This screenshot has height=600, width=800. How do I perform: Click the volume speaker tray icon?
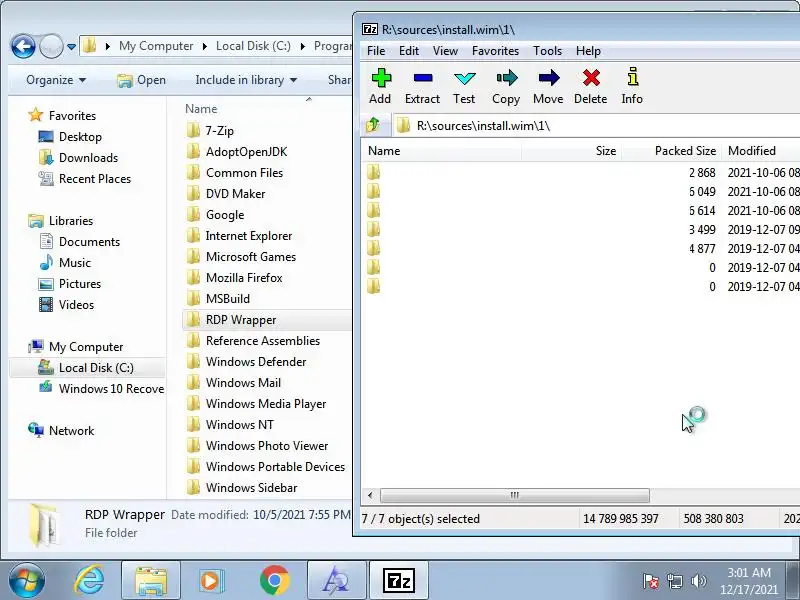[698, 581]
